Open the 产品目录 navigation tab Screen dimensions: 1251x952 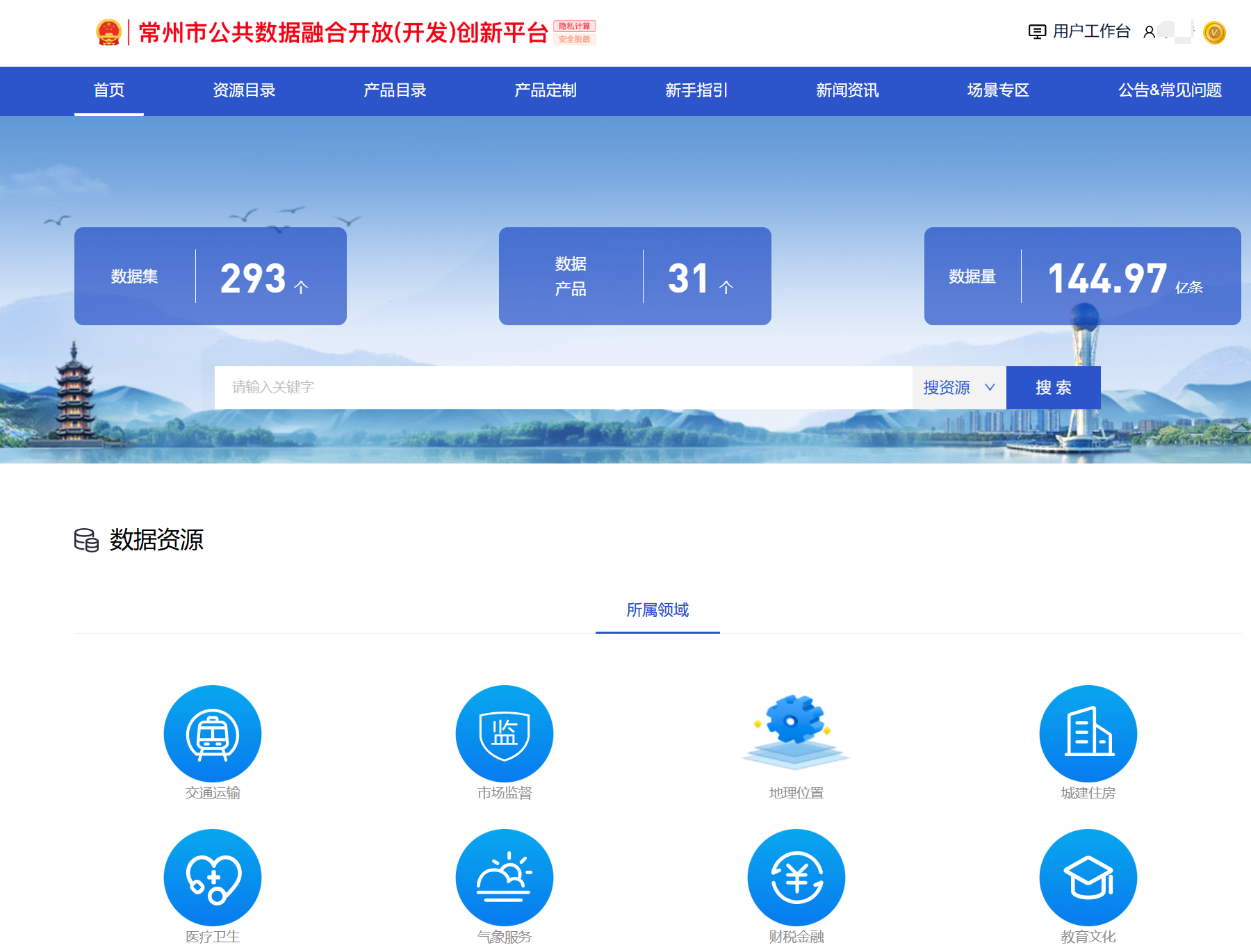click(x=395, y=90)
